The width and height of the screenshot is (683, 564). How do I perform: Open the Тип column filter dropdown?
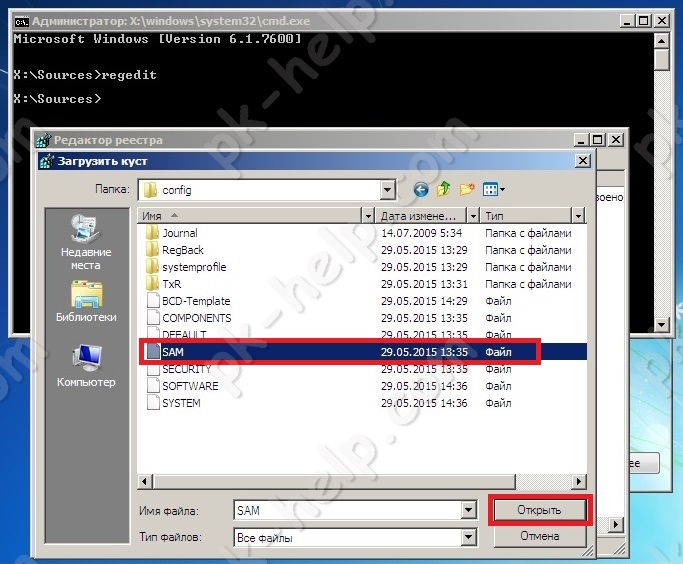578,216
